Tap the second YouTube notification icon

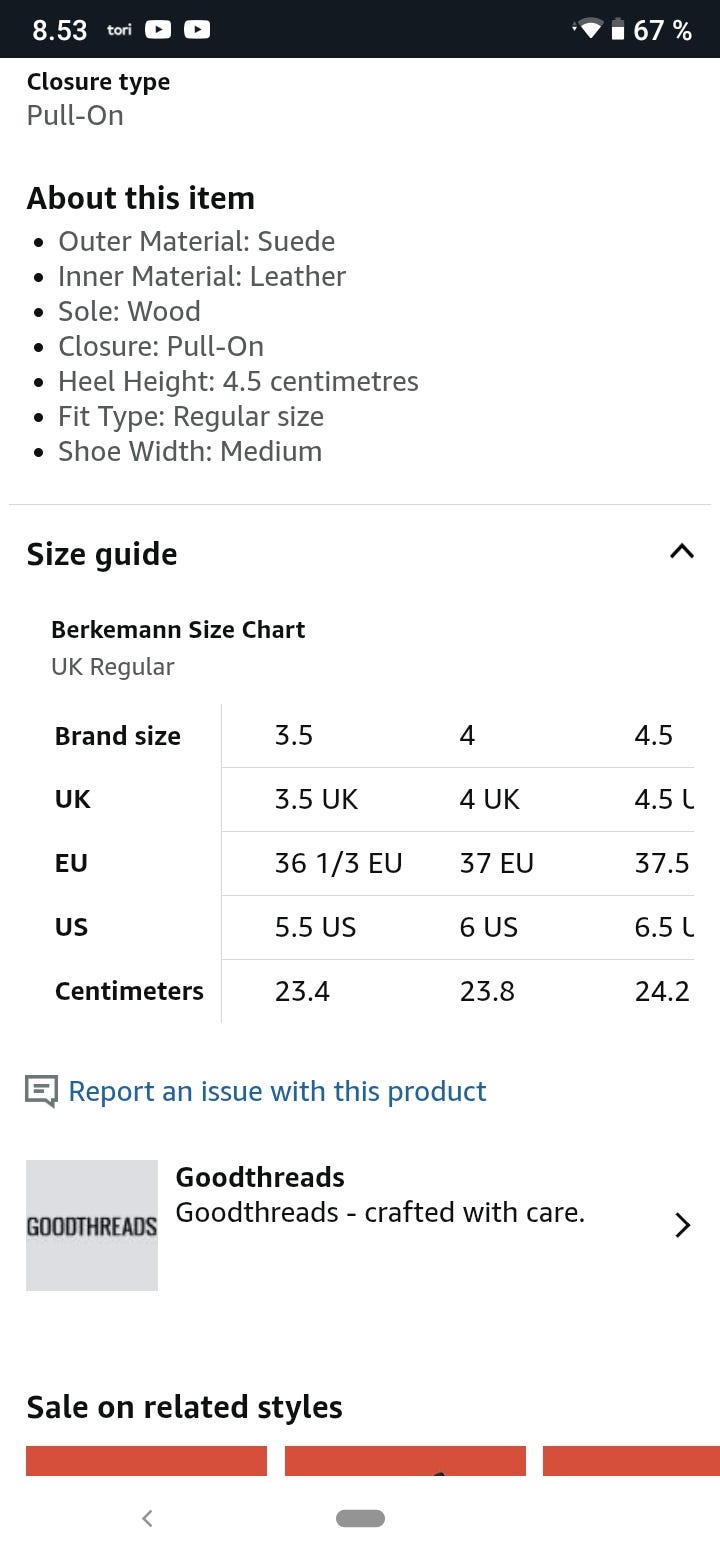click(x=197, y=30)
